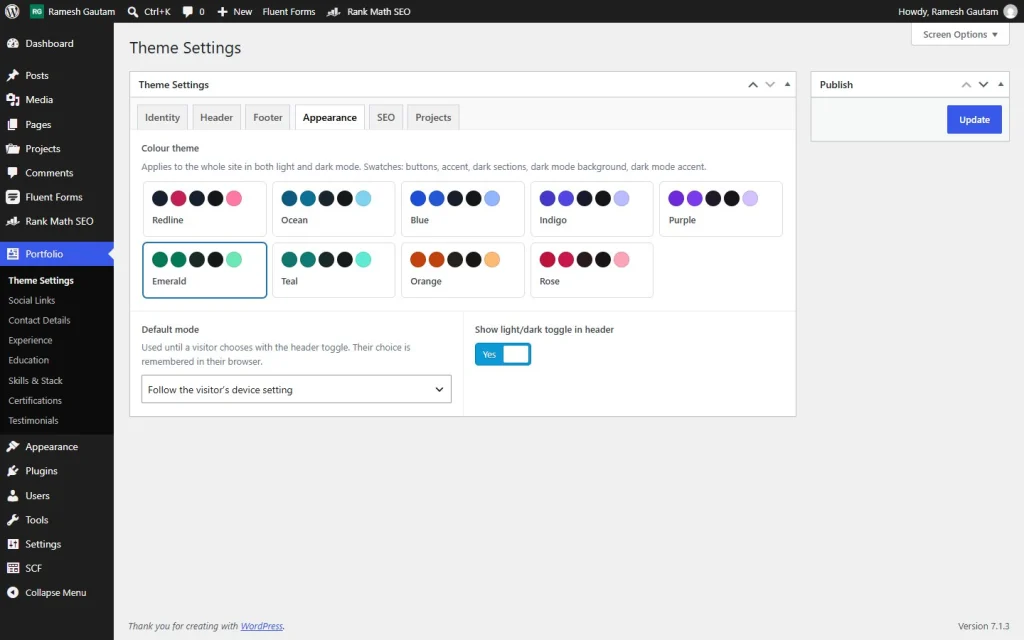
Task: Open the Default mode dropdown
Action: [296, 389]
